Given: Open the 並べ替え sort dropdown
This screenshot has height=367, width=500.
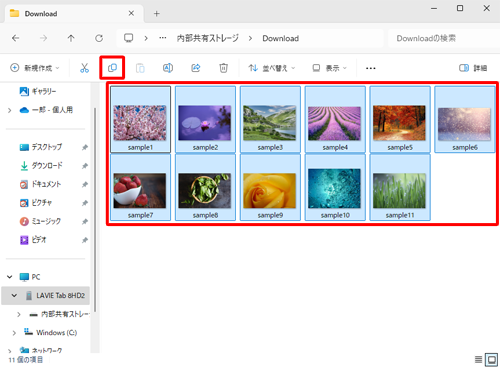Looking at the screenshot, I should [272, 68].
